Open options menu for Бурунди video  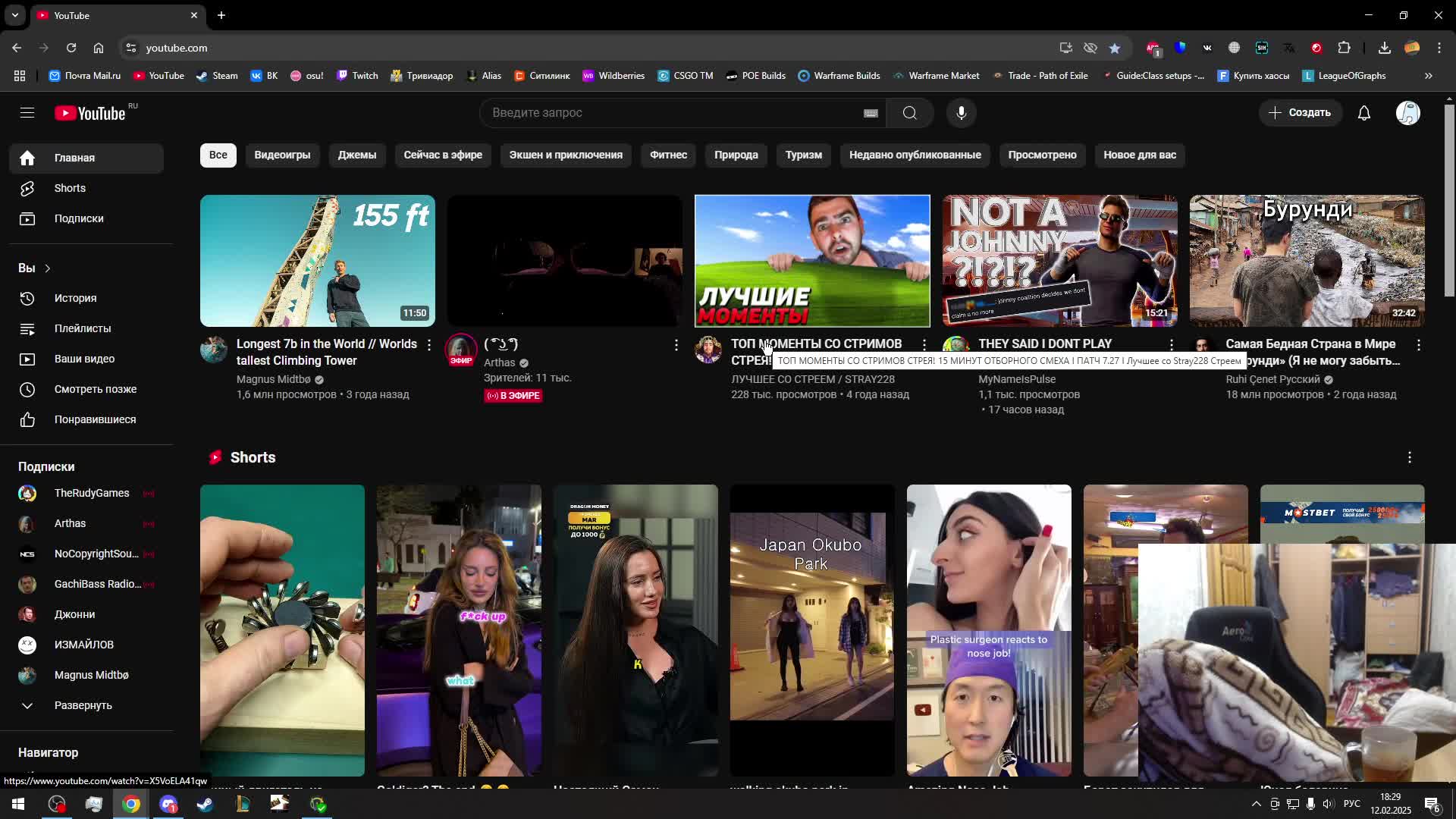[x=1419, y=345]
